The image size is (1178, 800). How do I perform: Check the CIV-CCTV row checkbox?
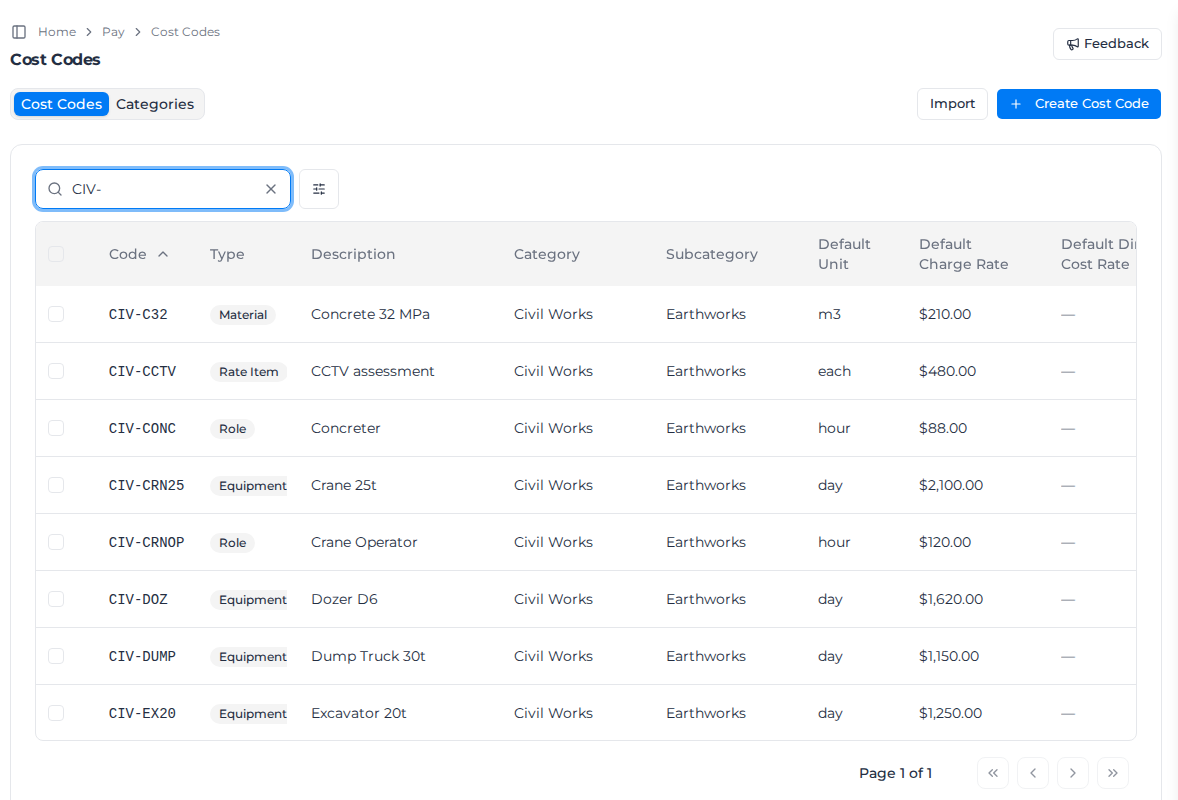tap(56, 371)
